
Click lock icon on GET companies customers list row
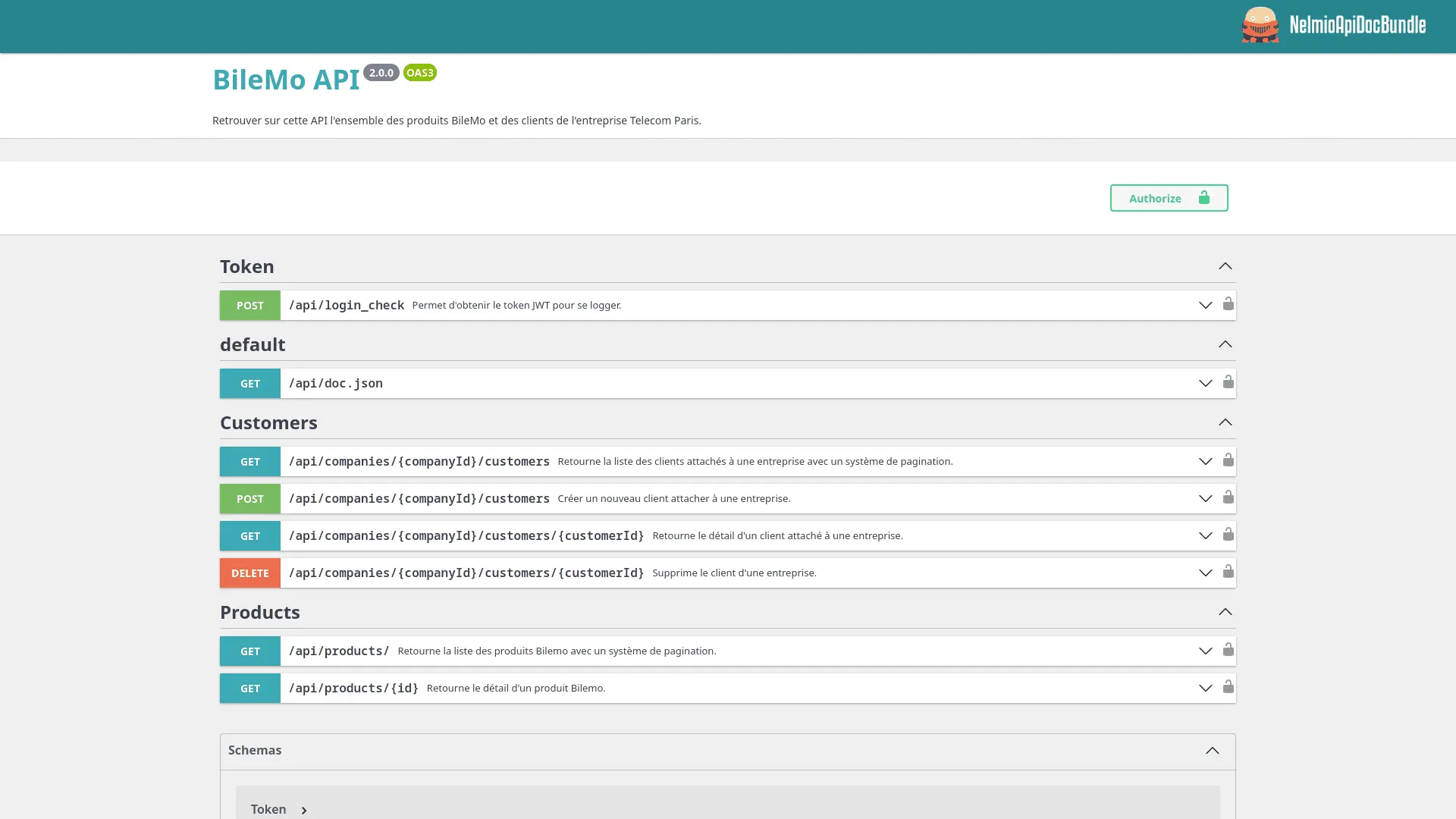(x=1228, y=460)
